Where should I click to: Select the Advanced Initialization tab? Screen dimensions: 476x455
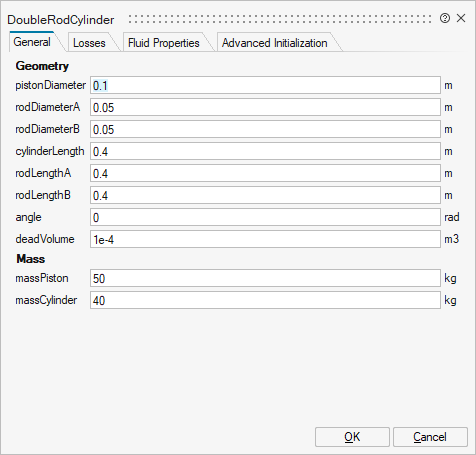(275, 43)
